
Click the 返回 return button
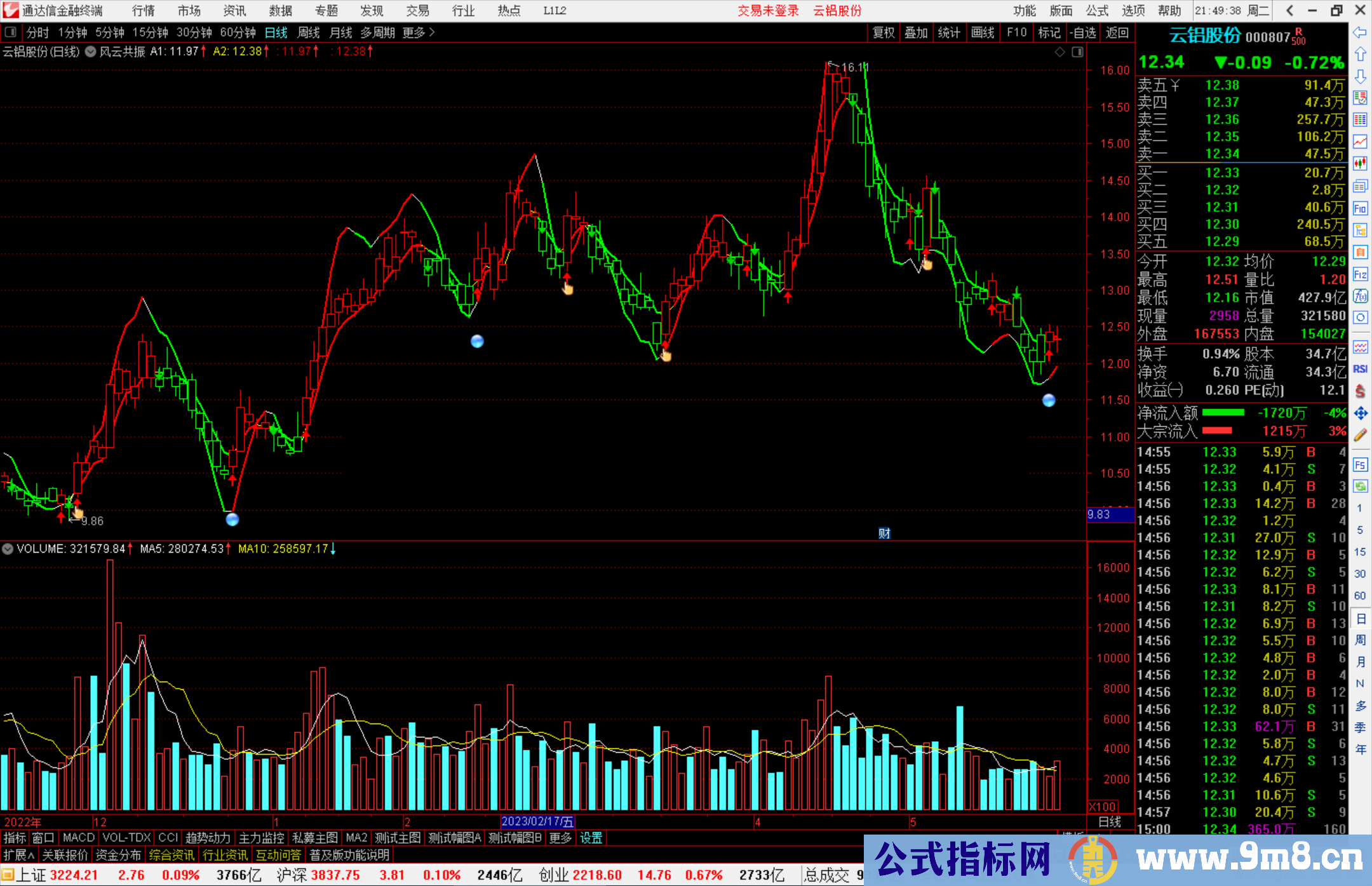[1117, 32]
